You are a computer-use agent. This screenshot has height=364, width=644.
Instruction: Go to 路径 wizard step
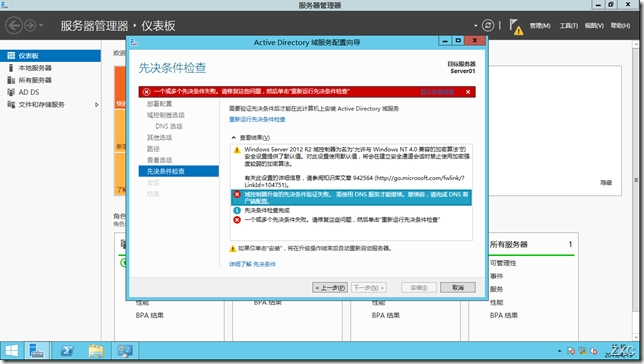(153, 149)
